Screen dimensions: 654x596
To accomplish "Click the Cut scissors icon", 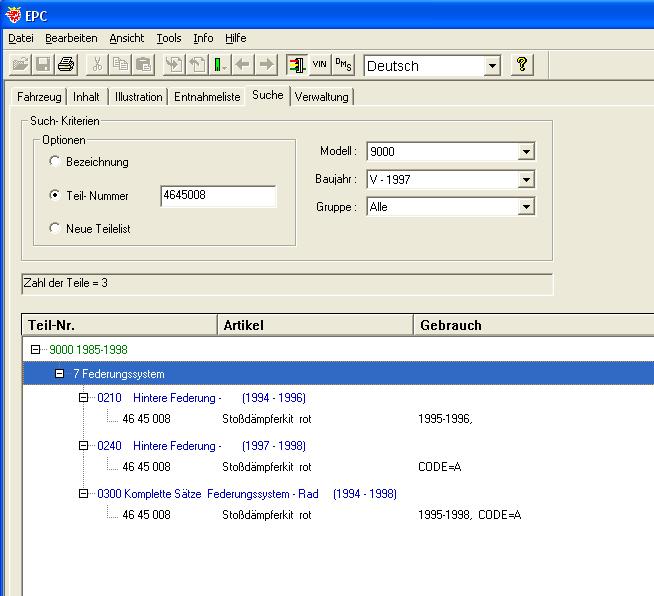I will pos(97,65).
